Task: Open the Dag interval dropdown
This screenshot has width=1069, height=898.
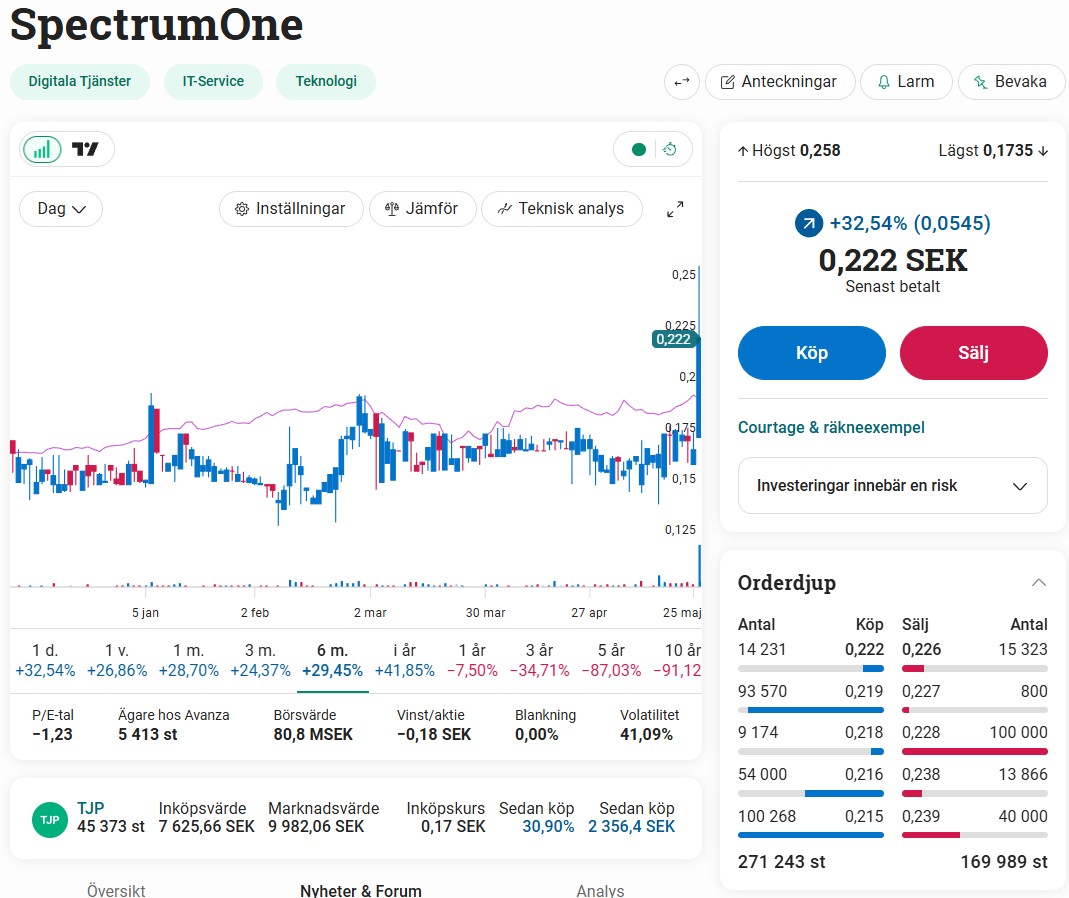Action: click(61, 209)
